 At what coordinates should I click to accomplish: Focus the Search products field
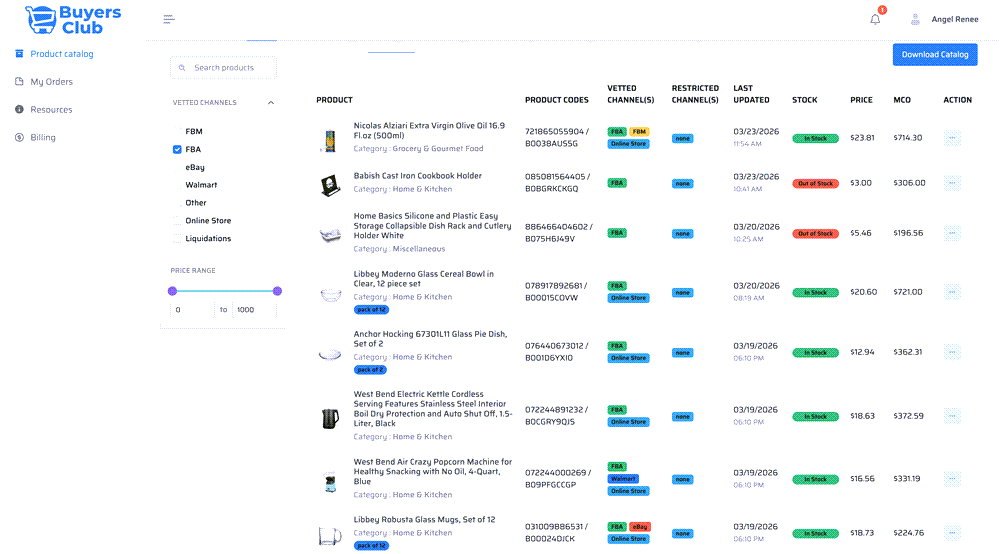point(223,68)
